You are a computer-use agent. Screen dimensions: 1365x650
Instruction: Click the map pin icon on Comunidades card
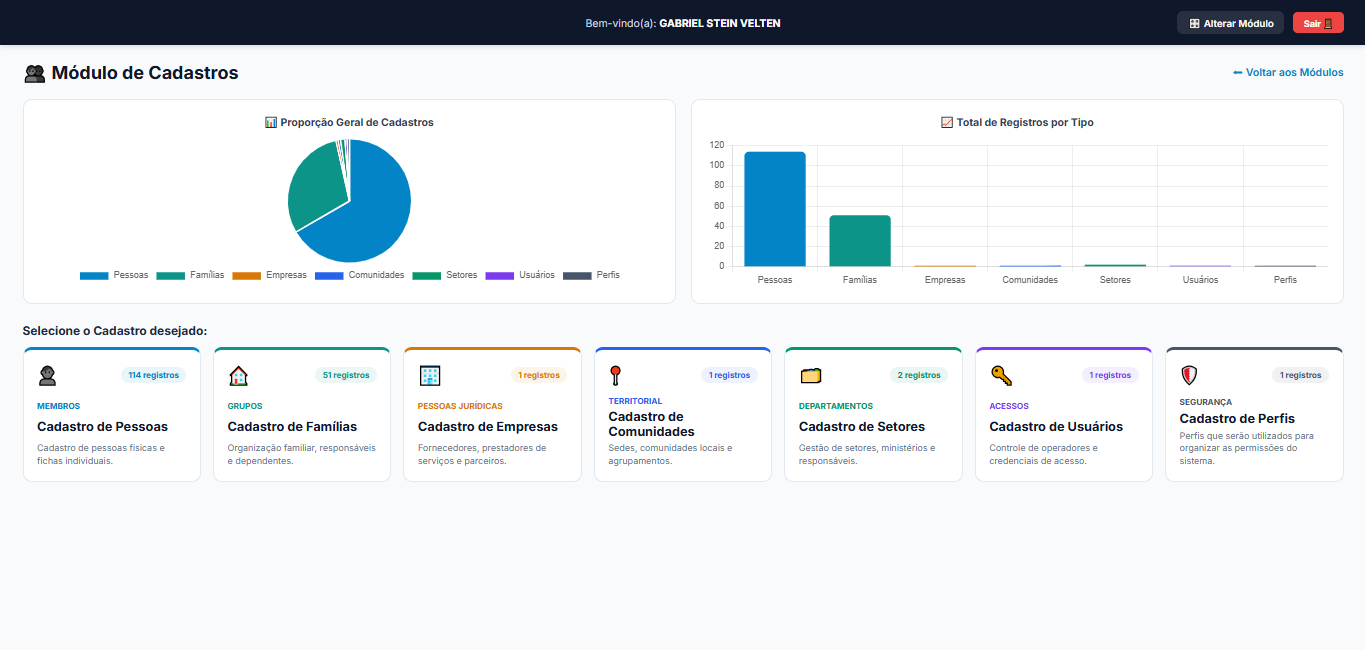coord(616,375)
